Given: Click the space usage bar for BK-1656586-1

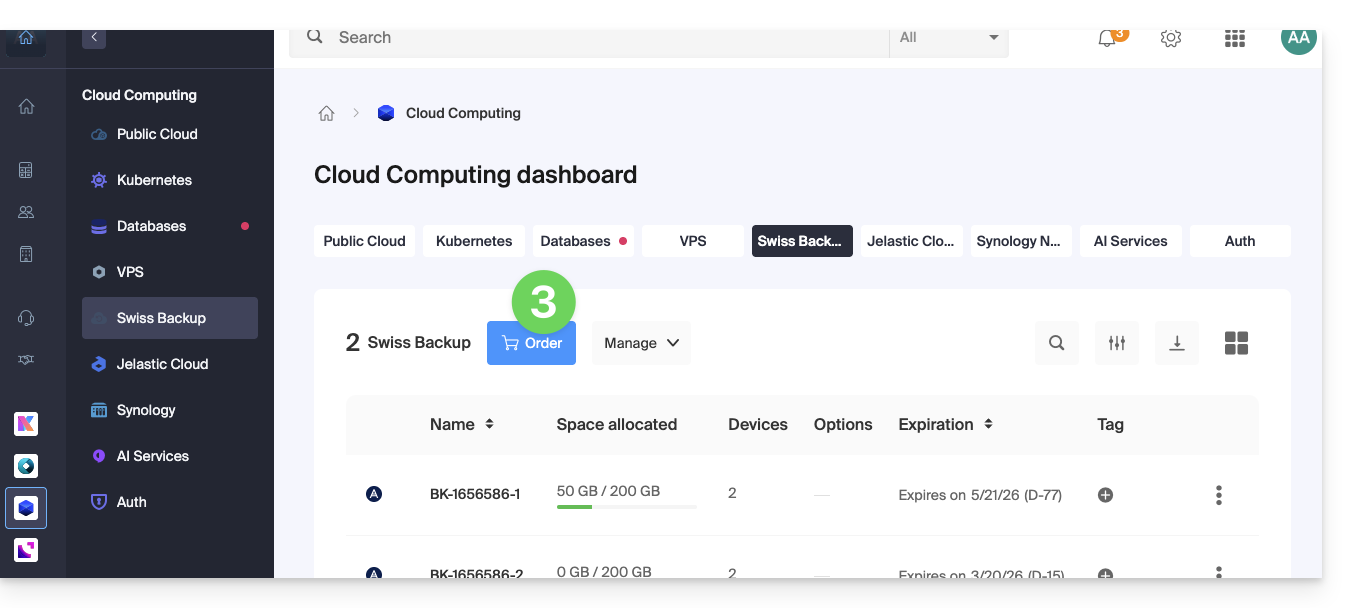Looking at the screenshot, I should [626, 507].
